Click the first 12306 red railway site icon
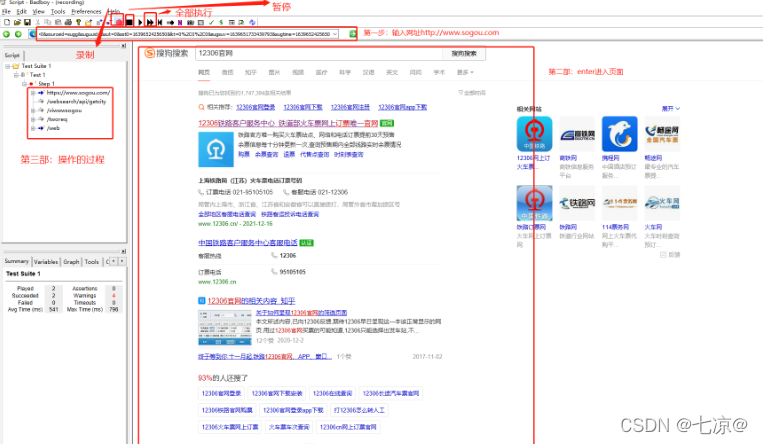This screenshot has width=763, height=444. coord(534,134)
